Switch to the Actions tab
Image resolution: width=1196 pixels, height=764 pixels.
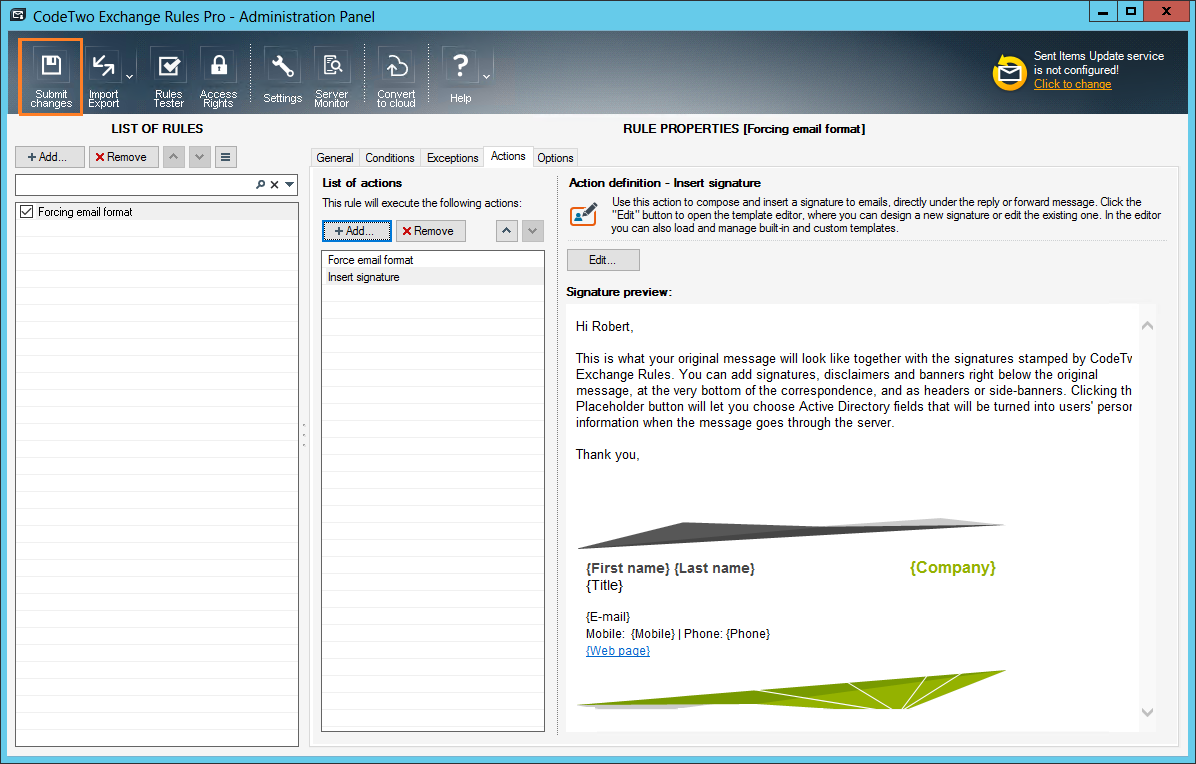pyautogui.click(x=508, y=156)
